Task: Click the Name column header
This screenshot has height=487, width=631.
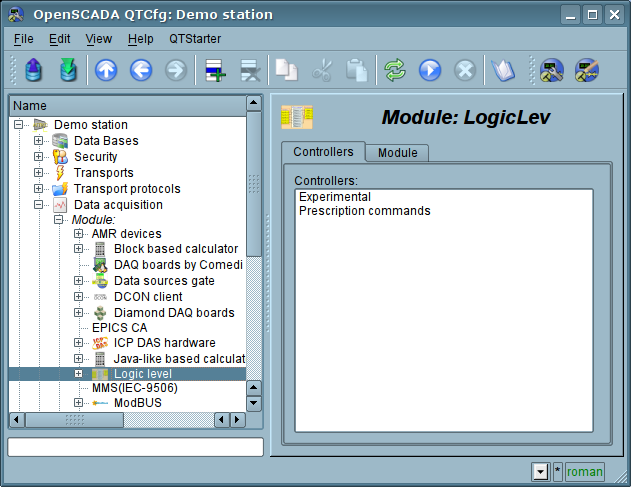Action: point(128,106)
